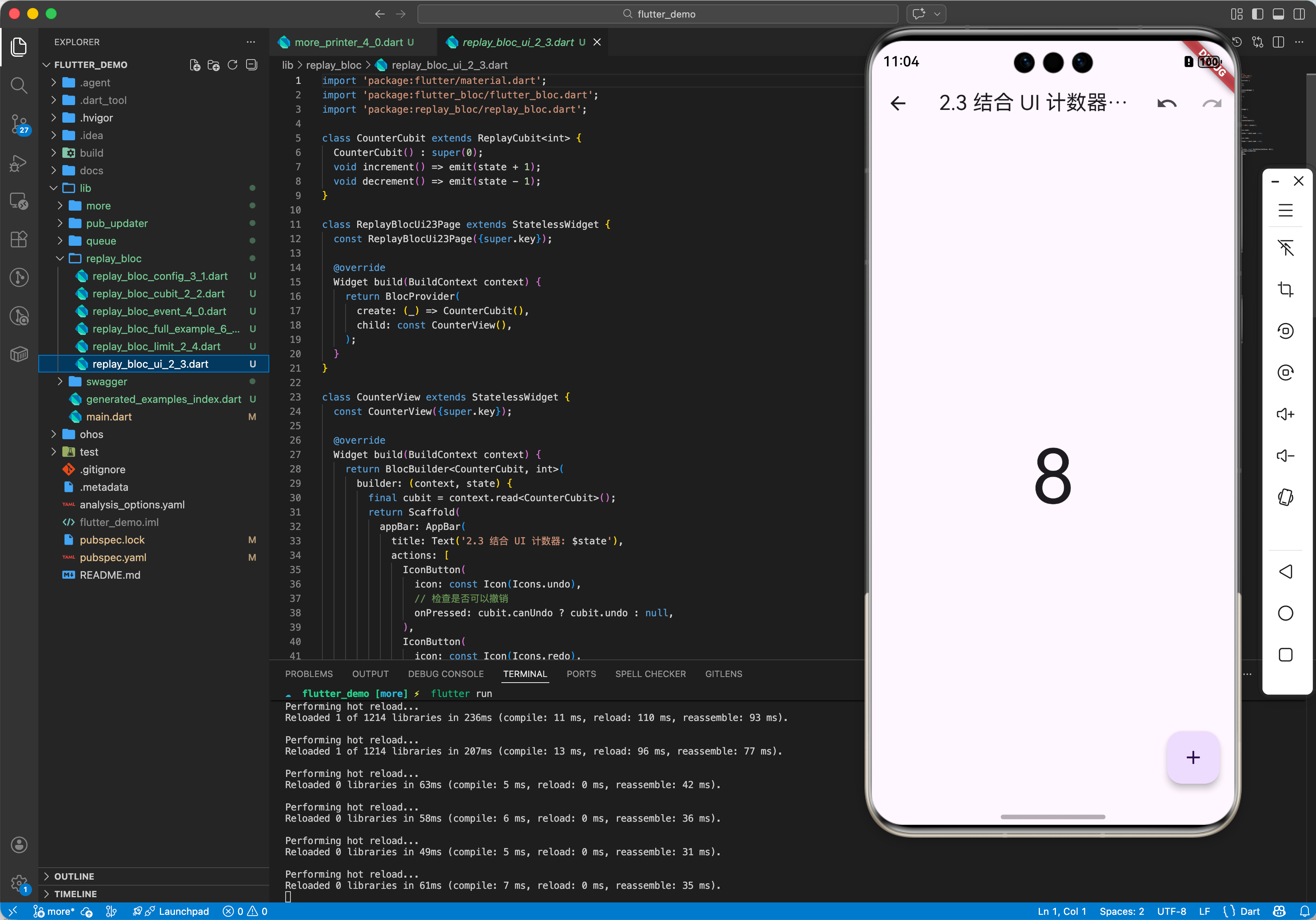This screenshot has height=920, width=1316.
Task: Click the Launchpad status bar button
Action: (x=183, y=911)
